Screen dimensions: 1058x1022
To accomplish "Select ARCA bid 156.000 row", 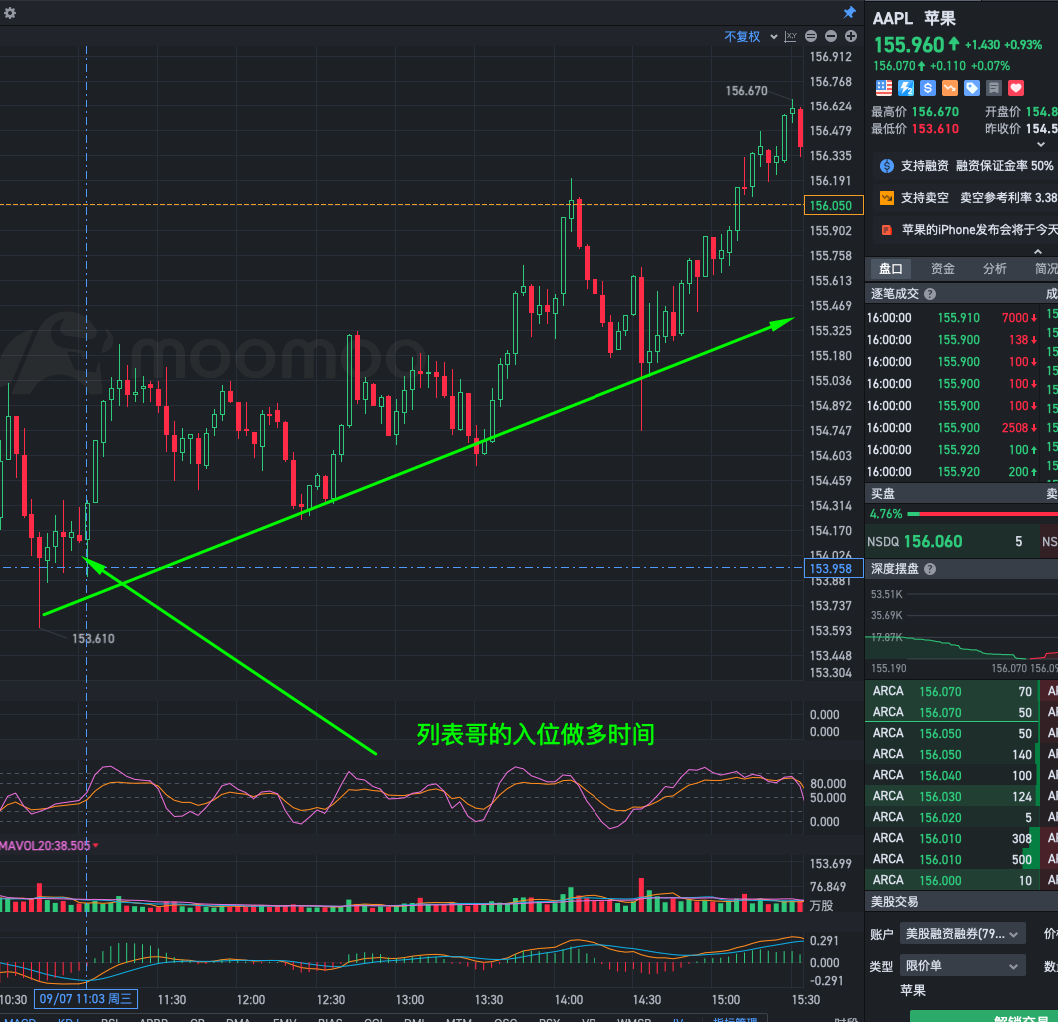I will coord(951,880).
